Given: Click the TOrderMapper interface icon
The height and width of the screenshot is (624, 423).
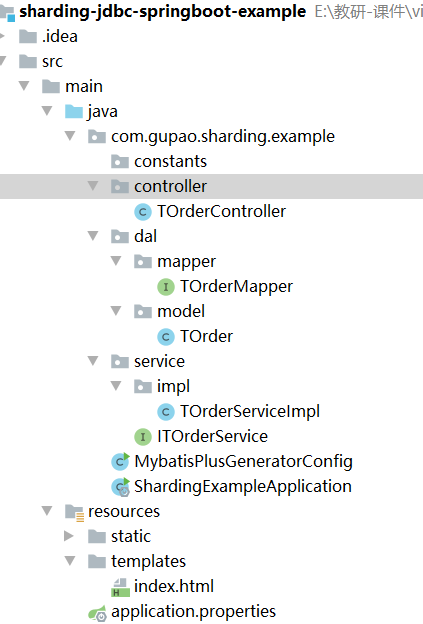Looking at the screenshot, I should coord(166,287).
